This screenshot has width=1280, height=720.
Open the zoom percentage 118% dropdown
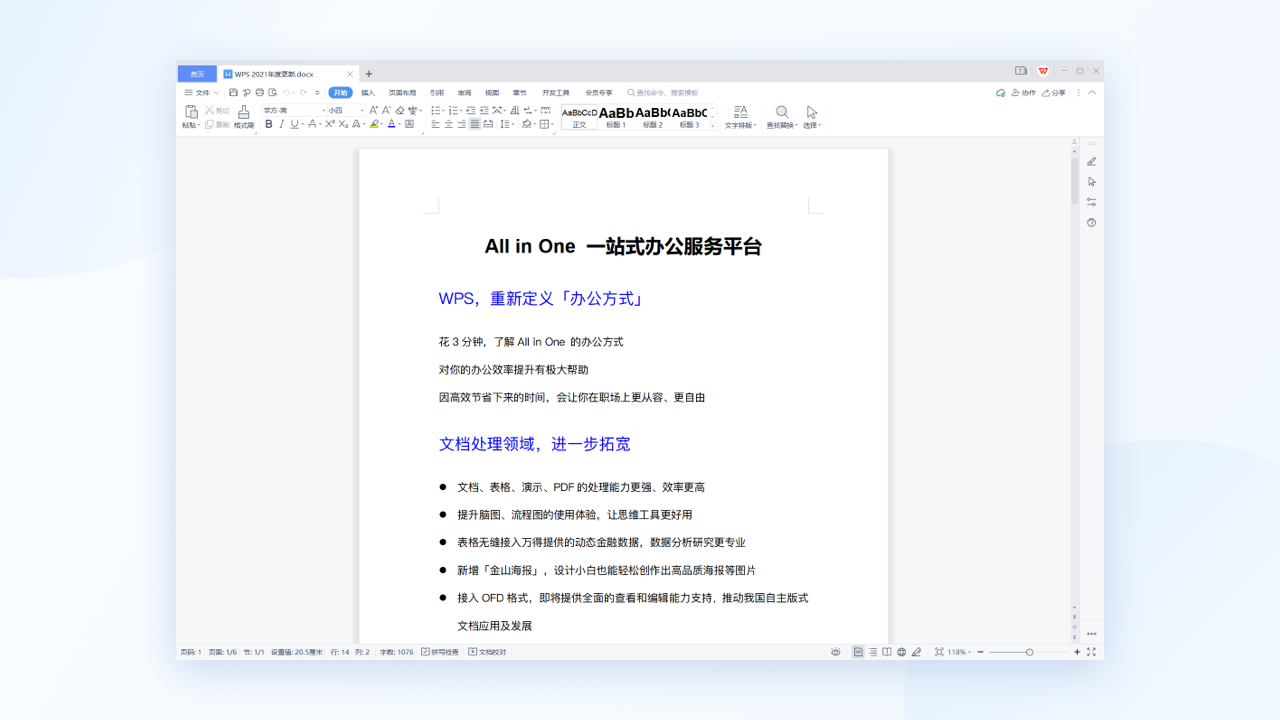(x=959, y=652)
